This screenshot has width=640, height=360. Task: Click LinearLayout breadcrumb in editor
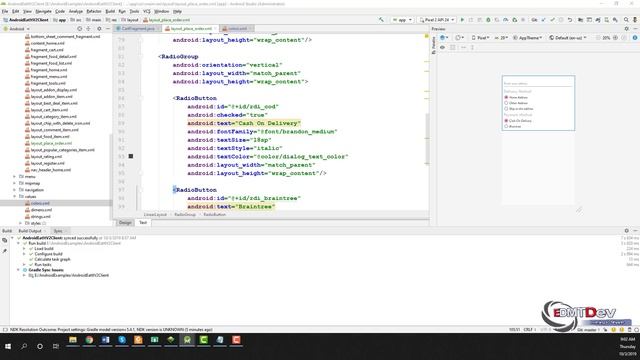pos(155,214)
